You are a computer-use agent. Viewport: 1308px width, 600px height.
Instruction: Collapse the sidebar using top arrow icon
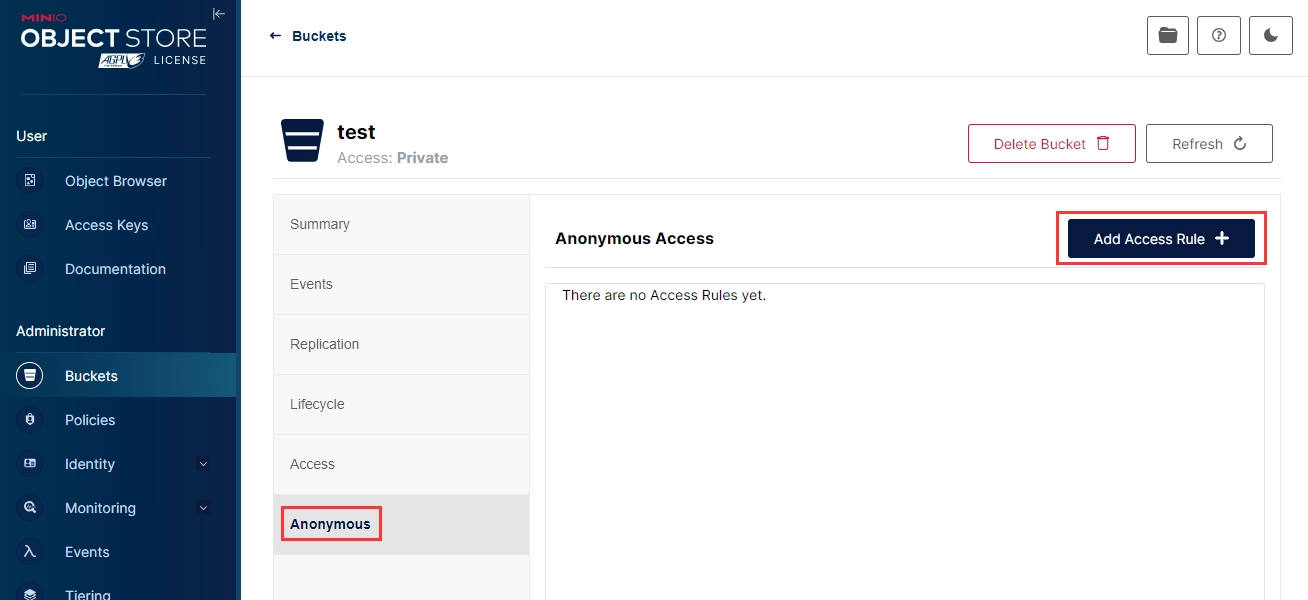pos(219,14)
